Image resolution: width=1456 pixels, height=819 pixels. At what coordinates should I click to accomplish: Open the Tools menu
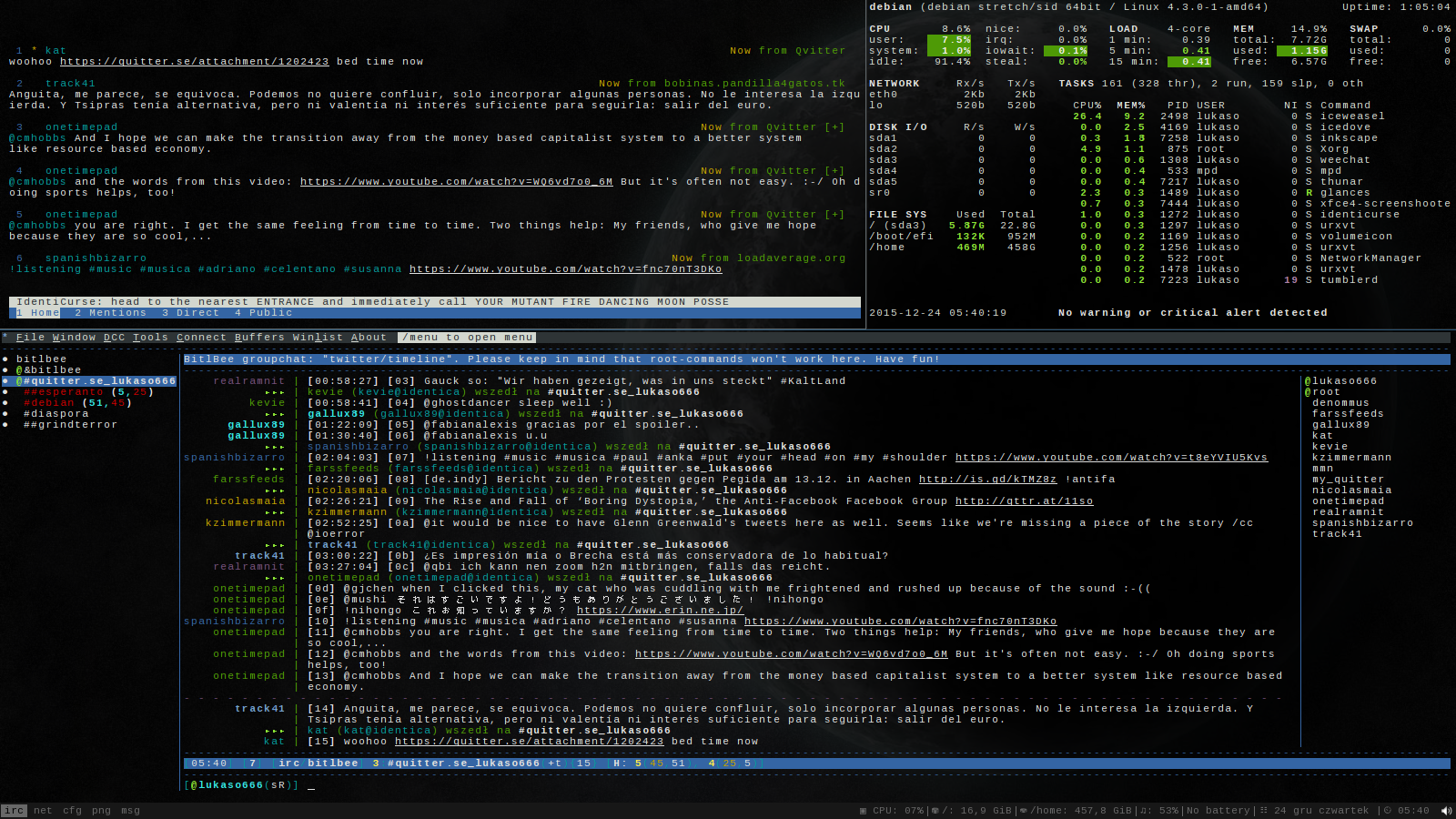click(x=150, y=338)
